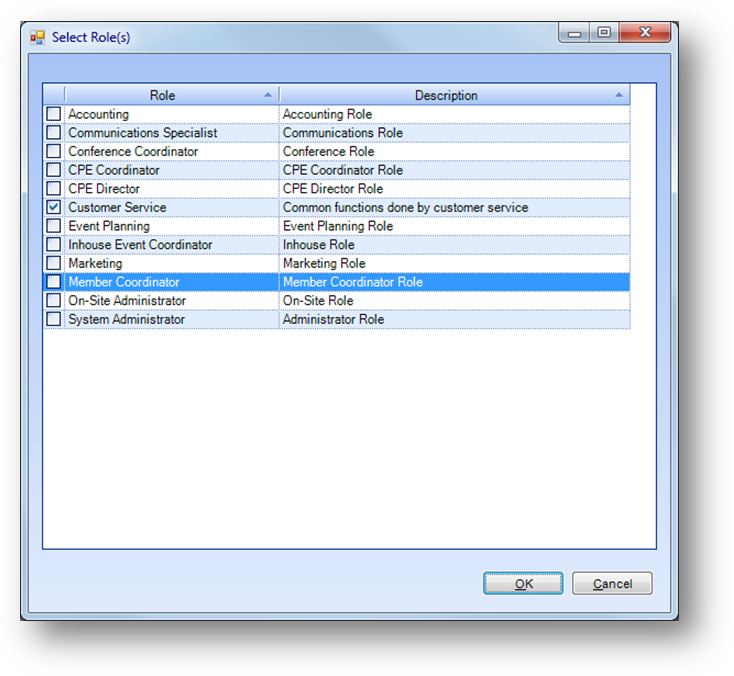Click the 'Member Coordinator Role' description cell
The width and height of the screenshot is (734, 676).
(x=455, y=282)
